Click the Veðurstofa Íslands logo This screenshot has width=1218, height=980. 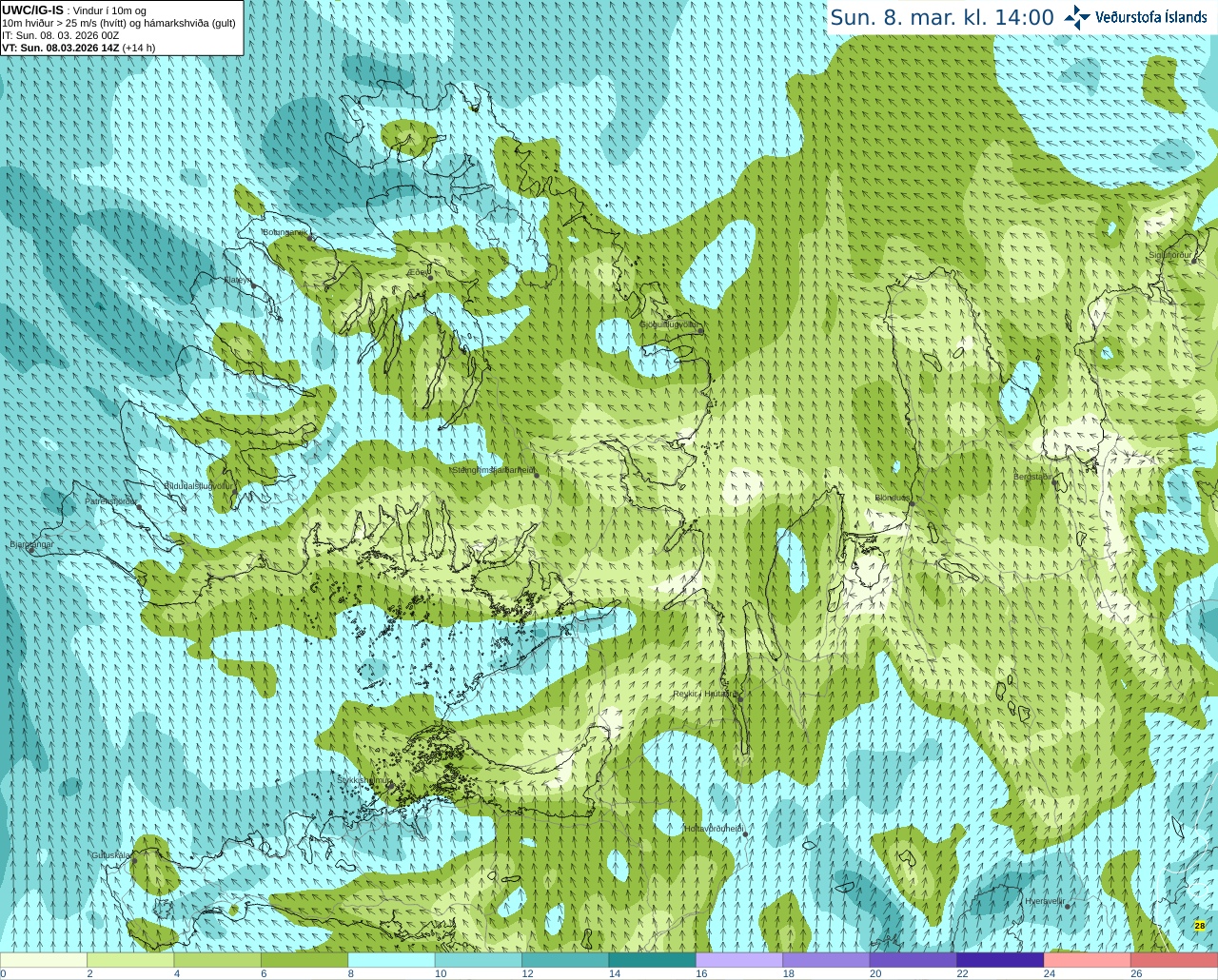[x=1135, y=17]
